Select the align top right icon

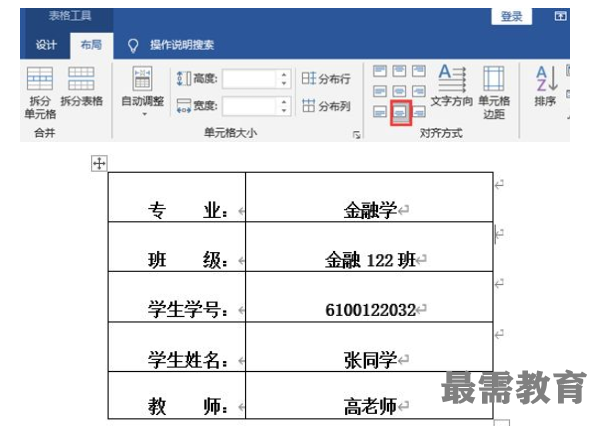tap(419, 71)
